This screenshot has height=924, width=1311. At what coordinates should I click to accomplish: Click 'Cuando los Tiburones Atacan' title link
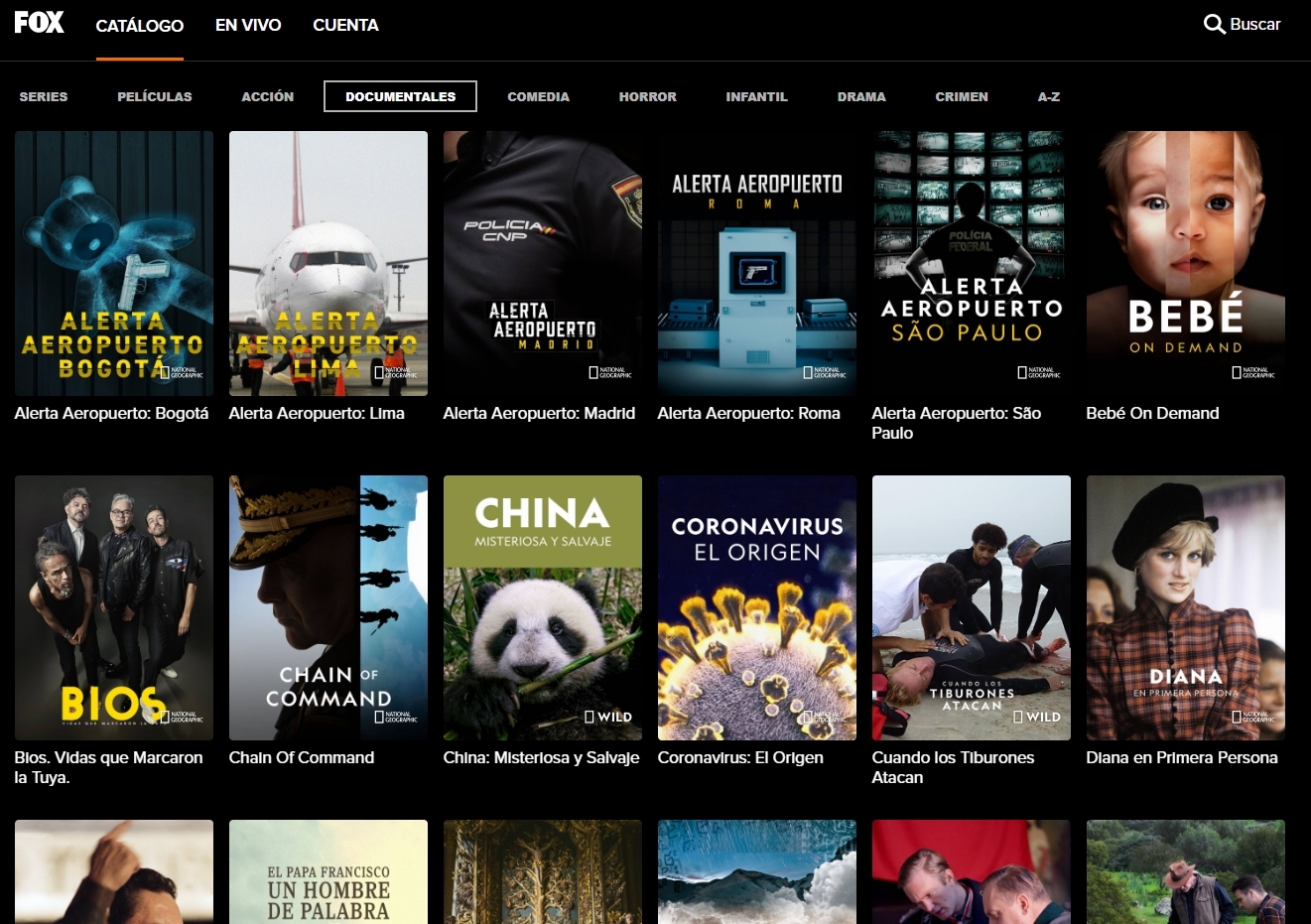[954, 768]
